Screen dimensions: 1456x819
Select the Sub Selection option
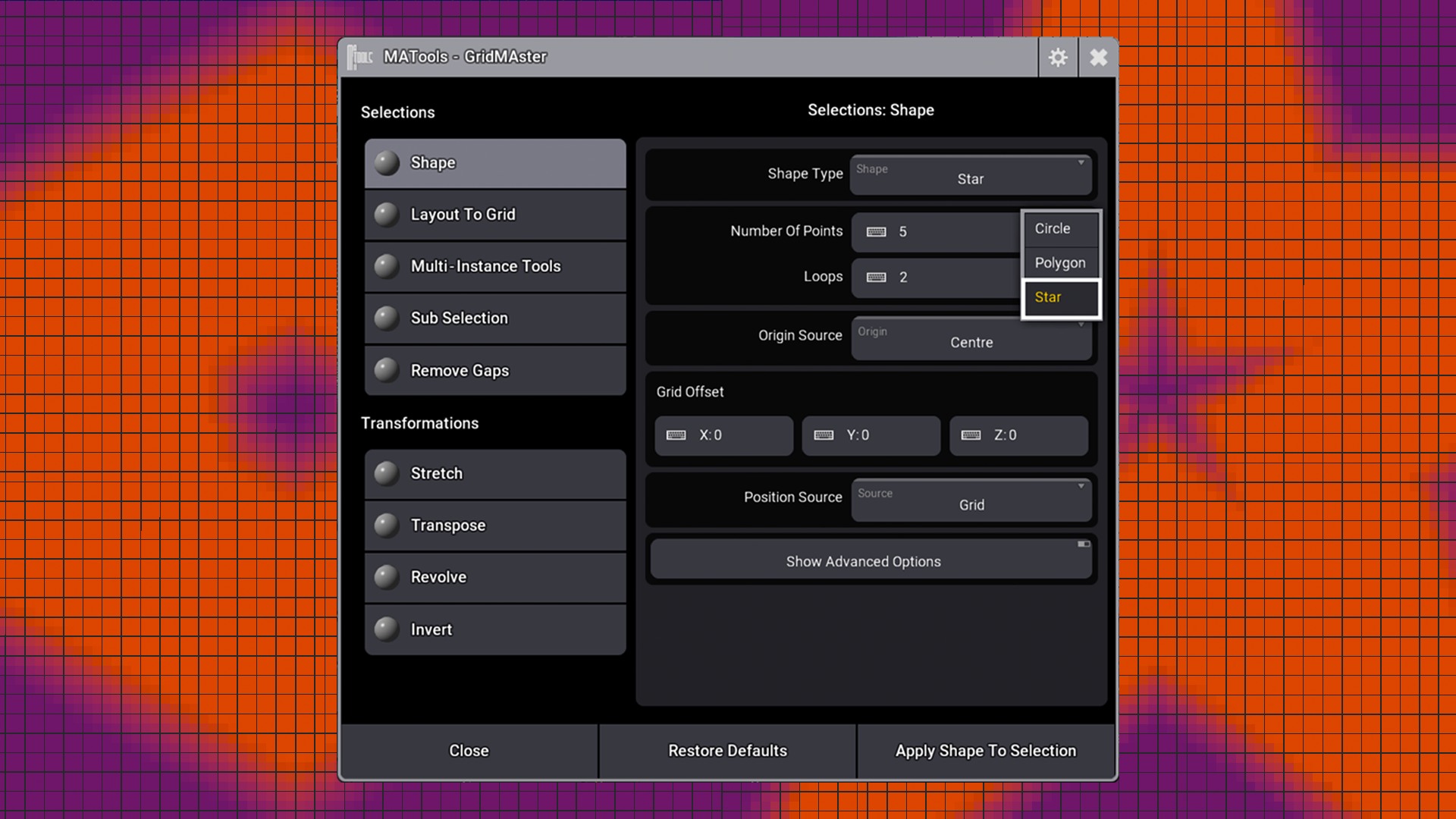tap(495, 318)
